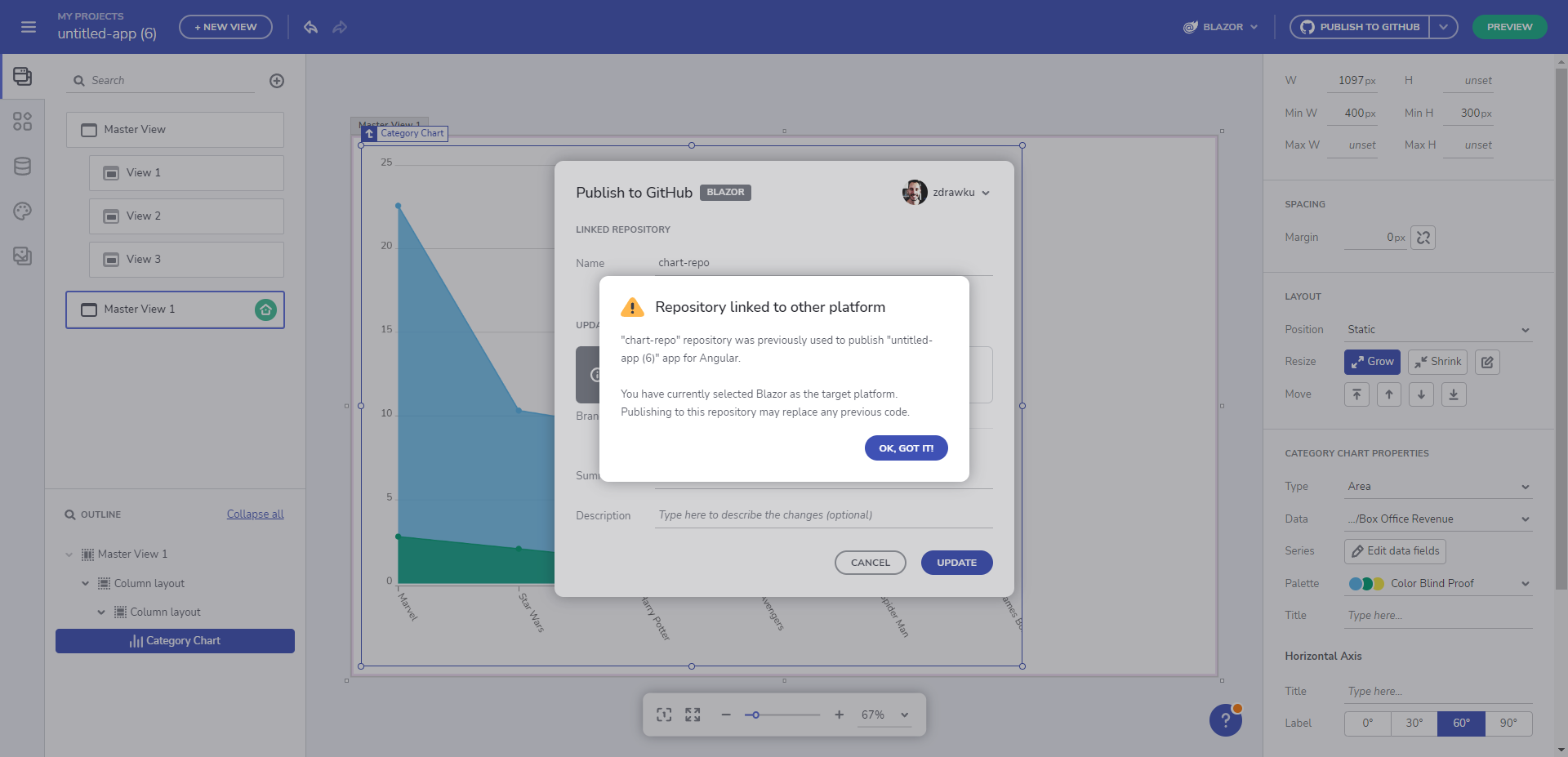Set label rotation to 90°

click(1508, 724)
